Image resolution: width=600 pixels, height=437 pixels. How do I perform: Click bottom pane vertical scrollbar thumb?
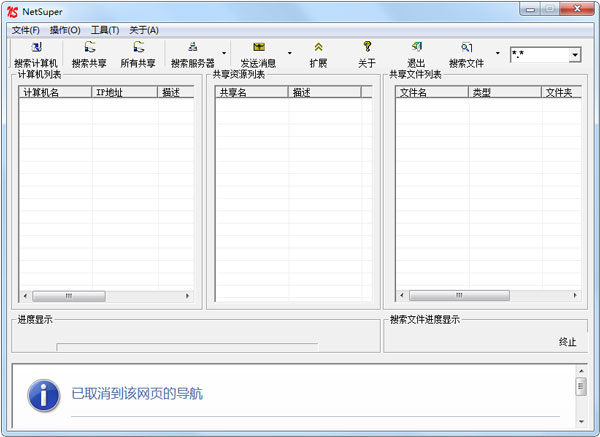pyautogui.click(x=581, y=386)
